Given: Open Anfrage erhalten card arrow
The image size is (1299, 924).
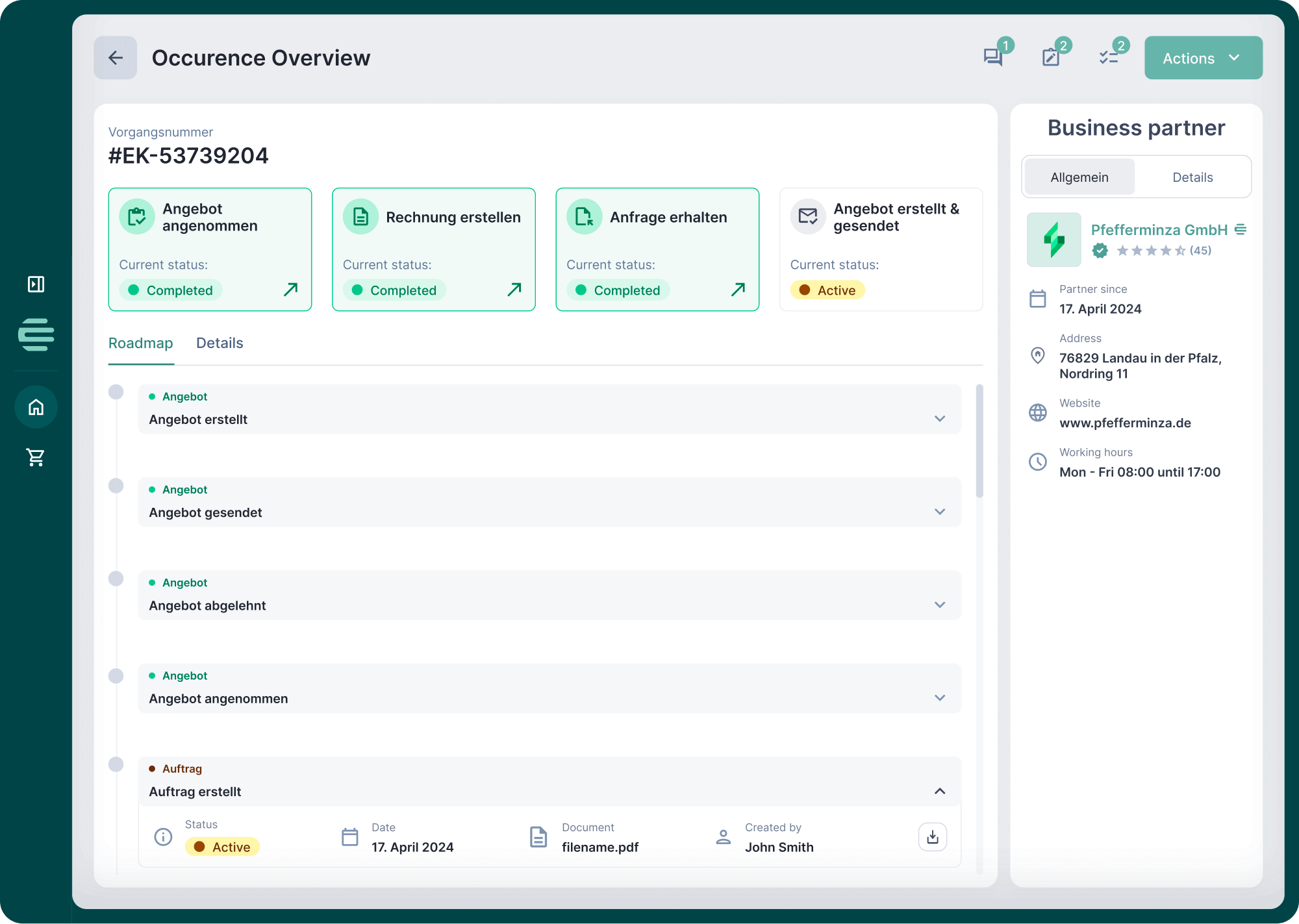Looking at the screenshot, I should pyautogui.click(x=738, y=290).
